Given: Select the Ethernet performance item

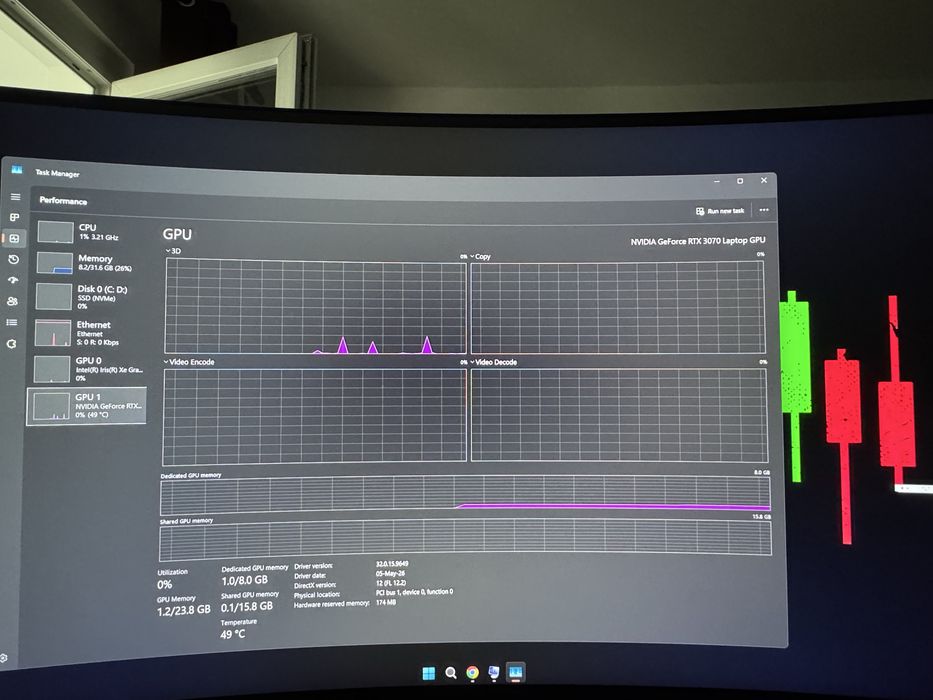Looking at the screenshot, I should tap(87, 333).
